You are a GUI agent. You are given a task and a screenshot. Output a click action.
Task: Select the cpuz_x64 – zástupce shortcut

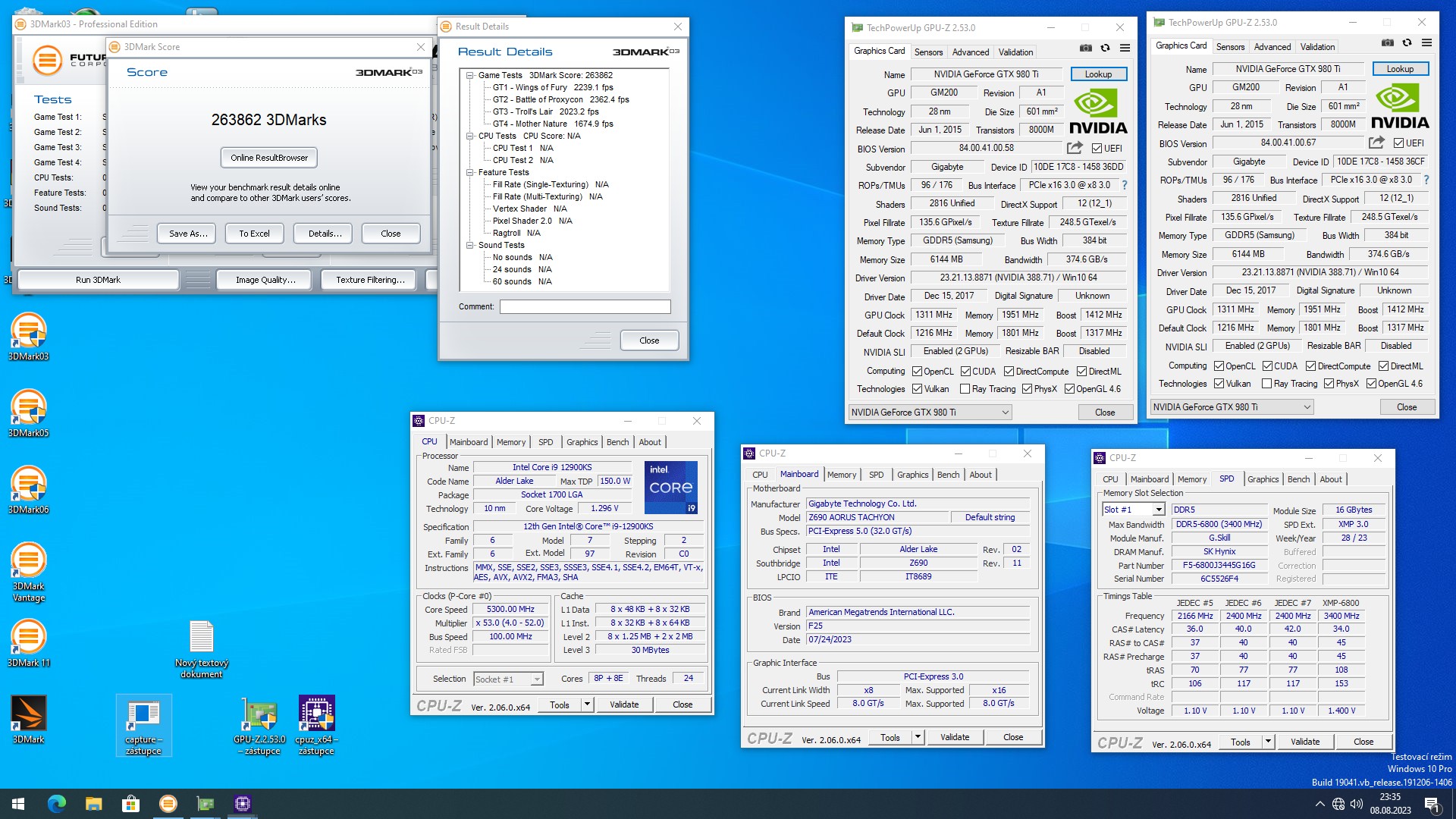(317, 726)
